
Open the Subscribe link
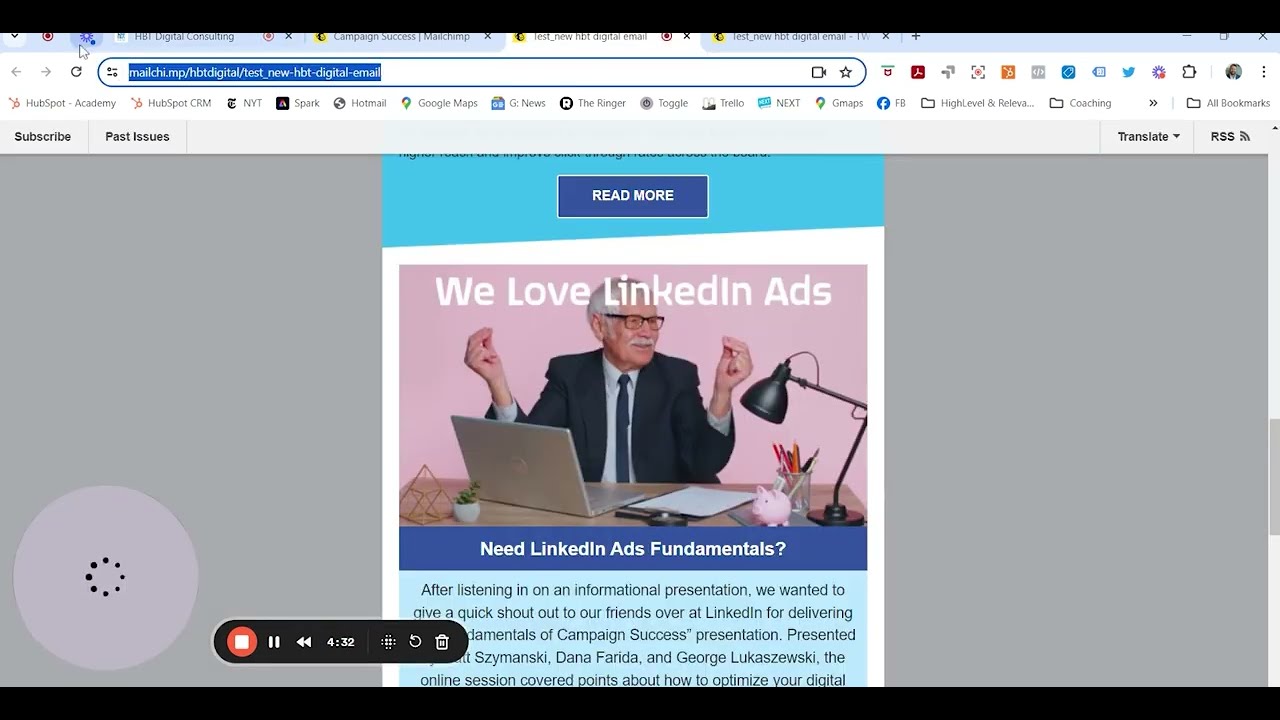43,137
